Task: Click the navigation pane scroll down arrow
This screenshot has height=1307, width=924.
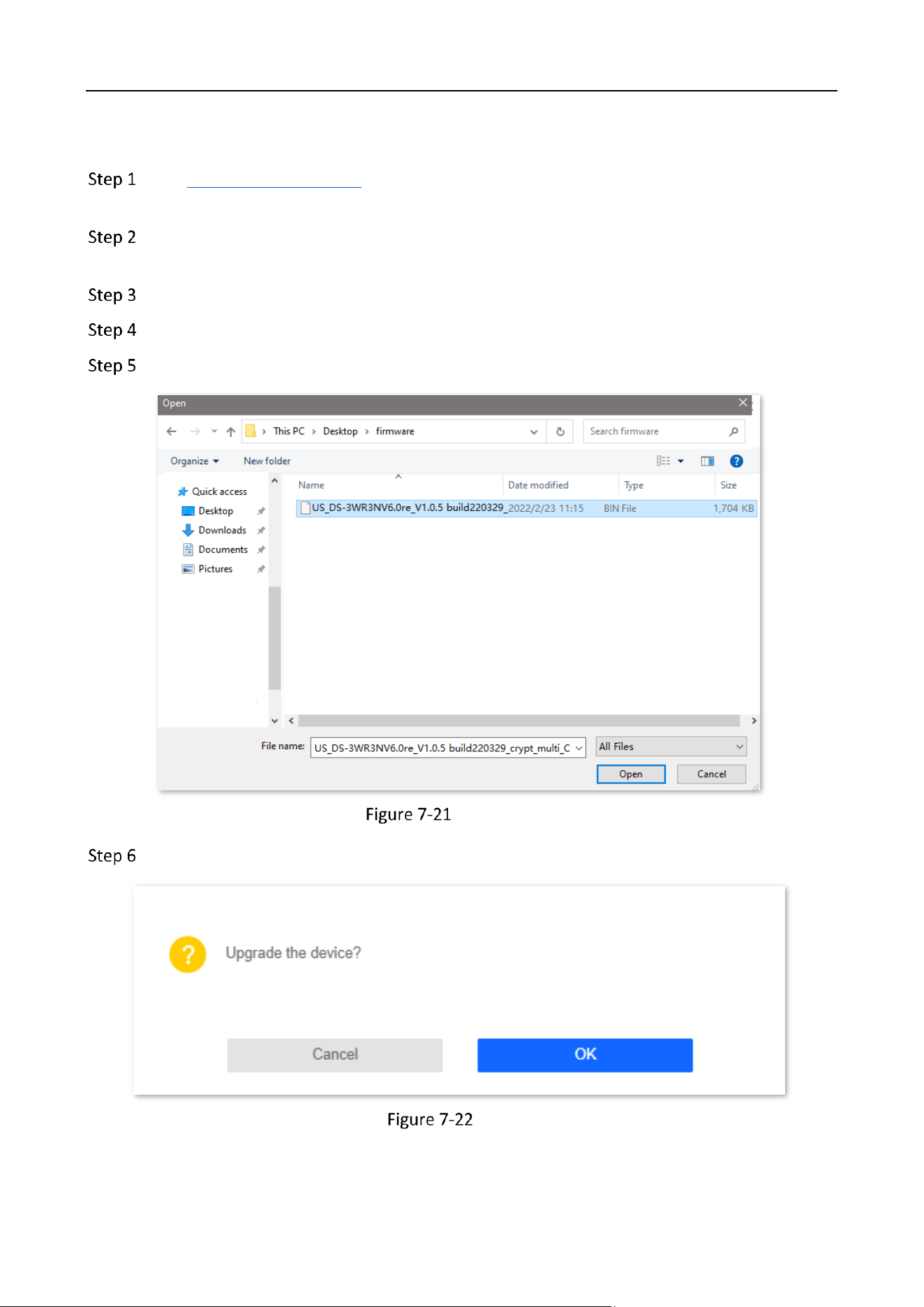Action: tap(274, 721)
